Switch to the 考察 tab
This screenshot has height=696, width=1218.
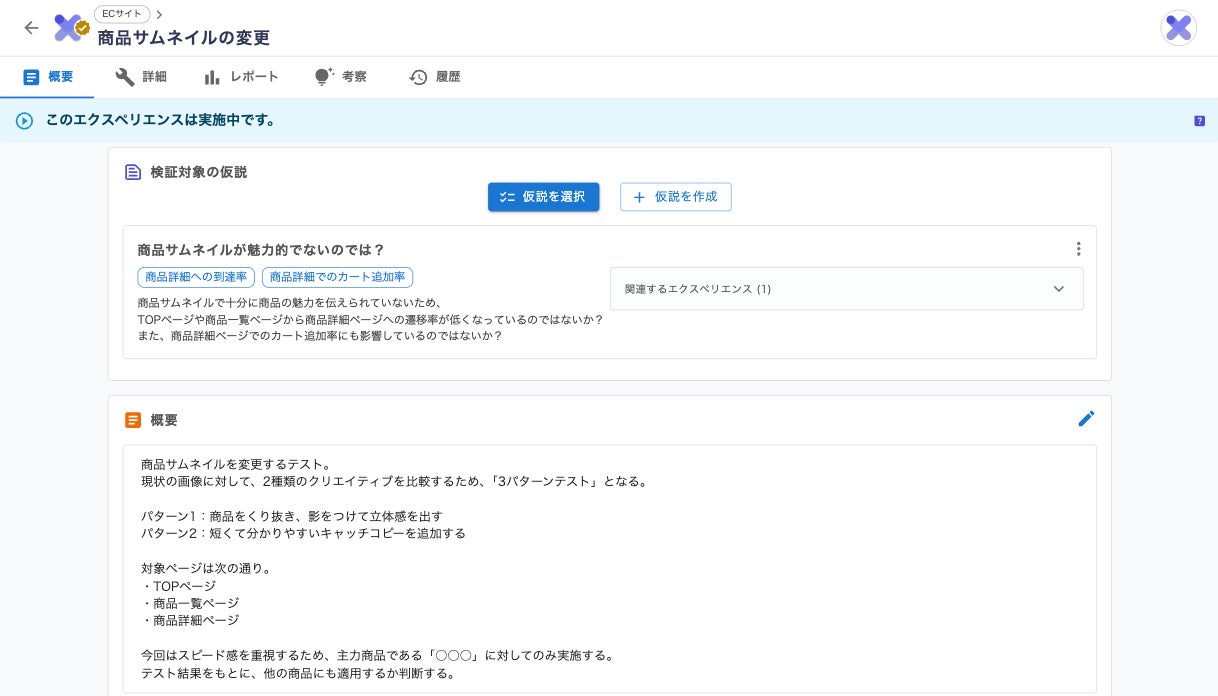pyautogui.click(x=341, y=77)
